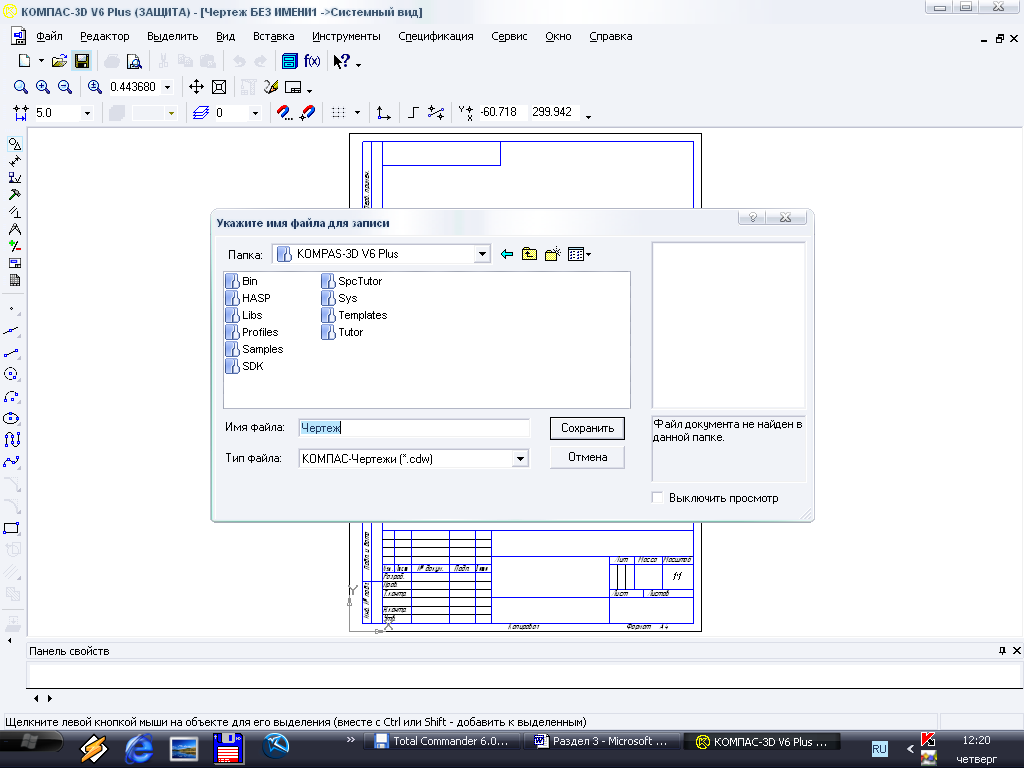This screenshot has width=1024, height=768.
Task: Expand the Тип файла dropdown
Action: point(520,458)
